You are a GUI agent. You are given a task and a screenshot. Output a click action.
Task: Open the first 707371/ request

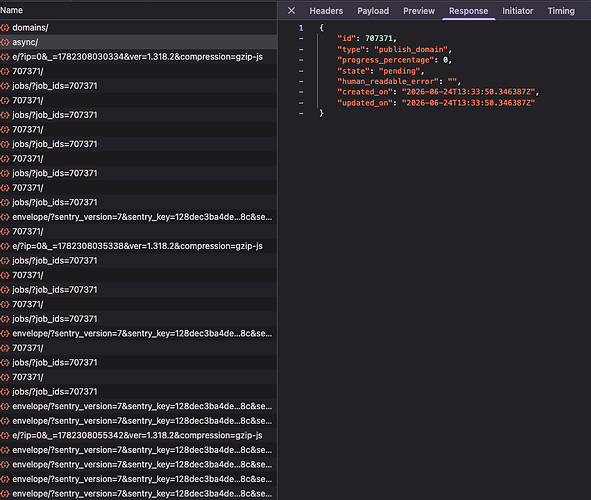coord(138,71)
